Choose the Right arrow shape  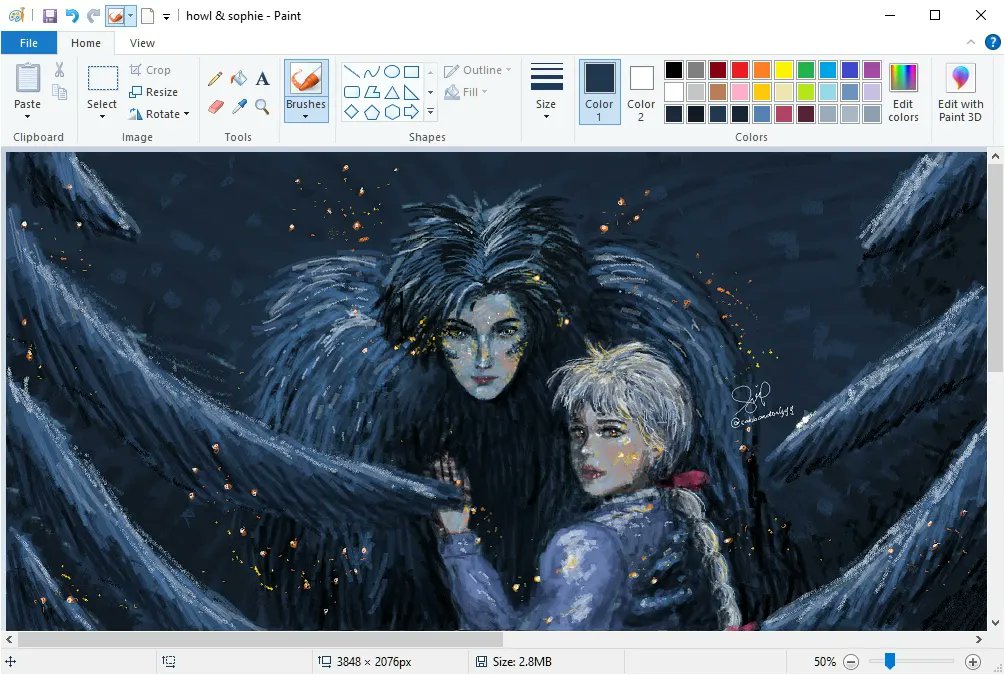412,112
